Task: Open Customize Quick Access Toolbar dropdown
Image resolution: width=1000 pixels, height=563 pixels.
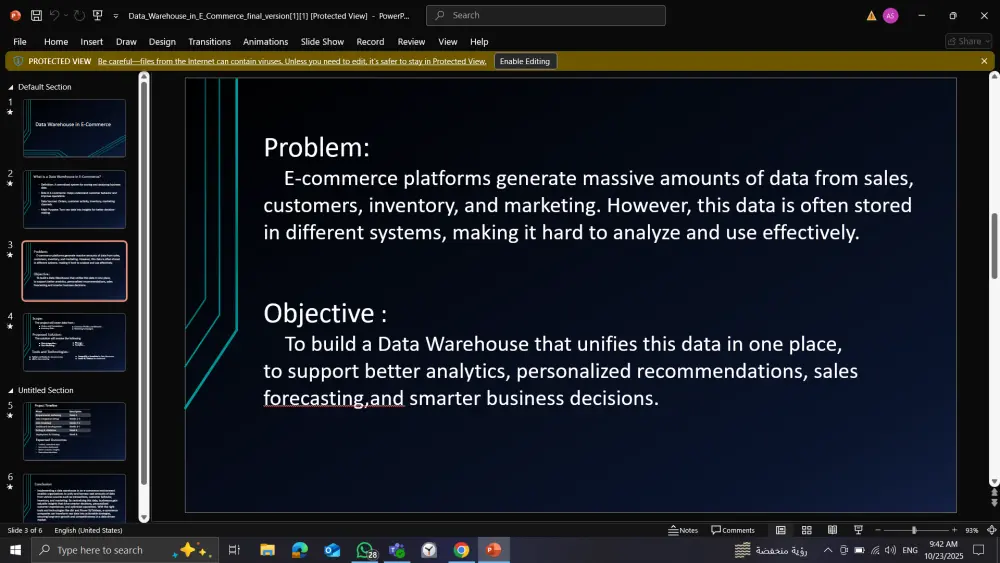Action: (x=115, y=16)
